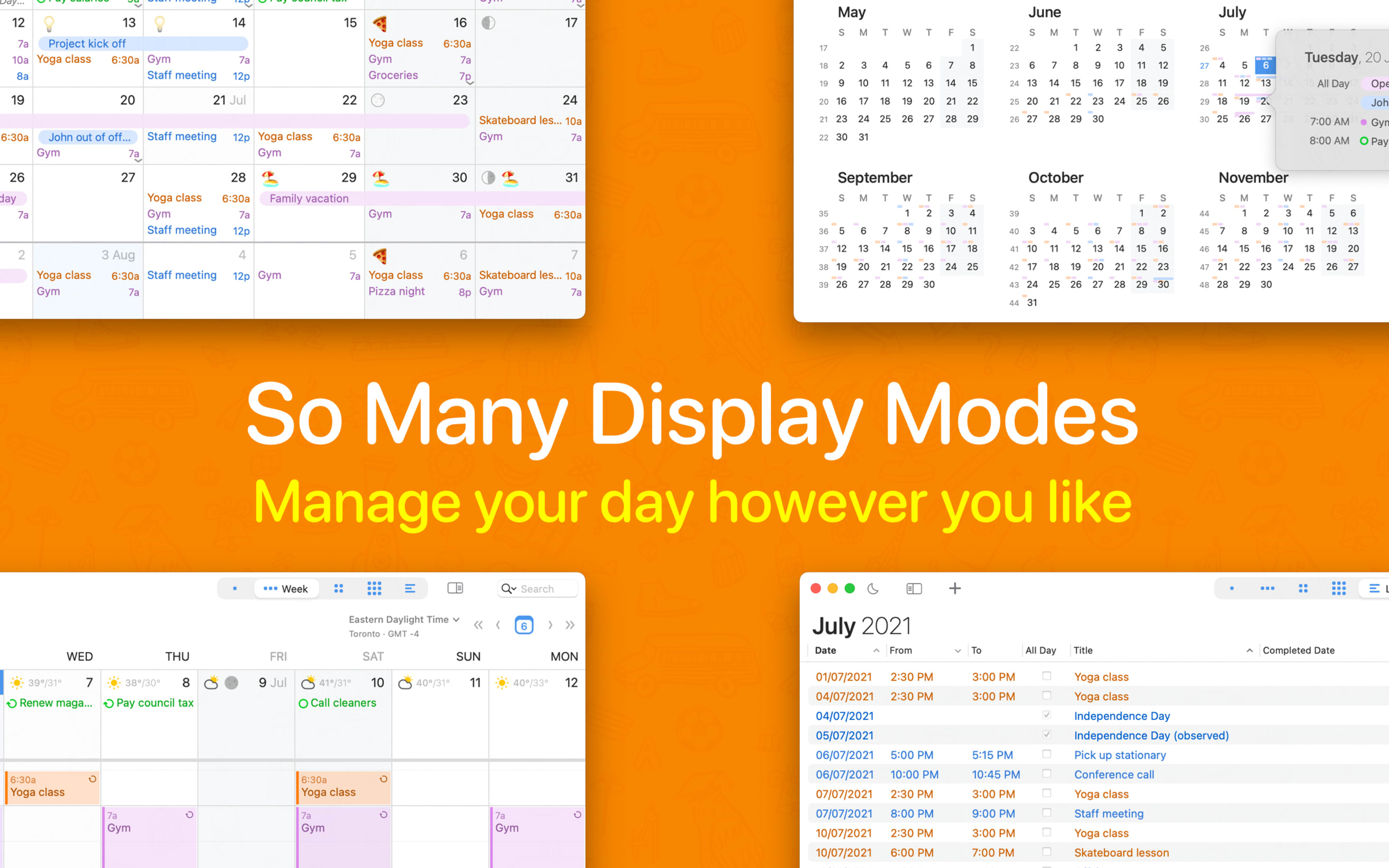1389x868 pixels.
Task: Select the dot/compact view icon
Action: [233, 589]
